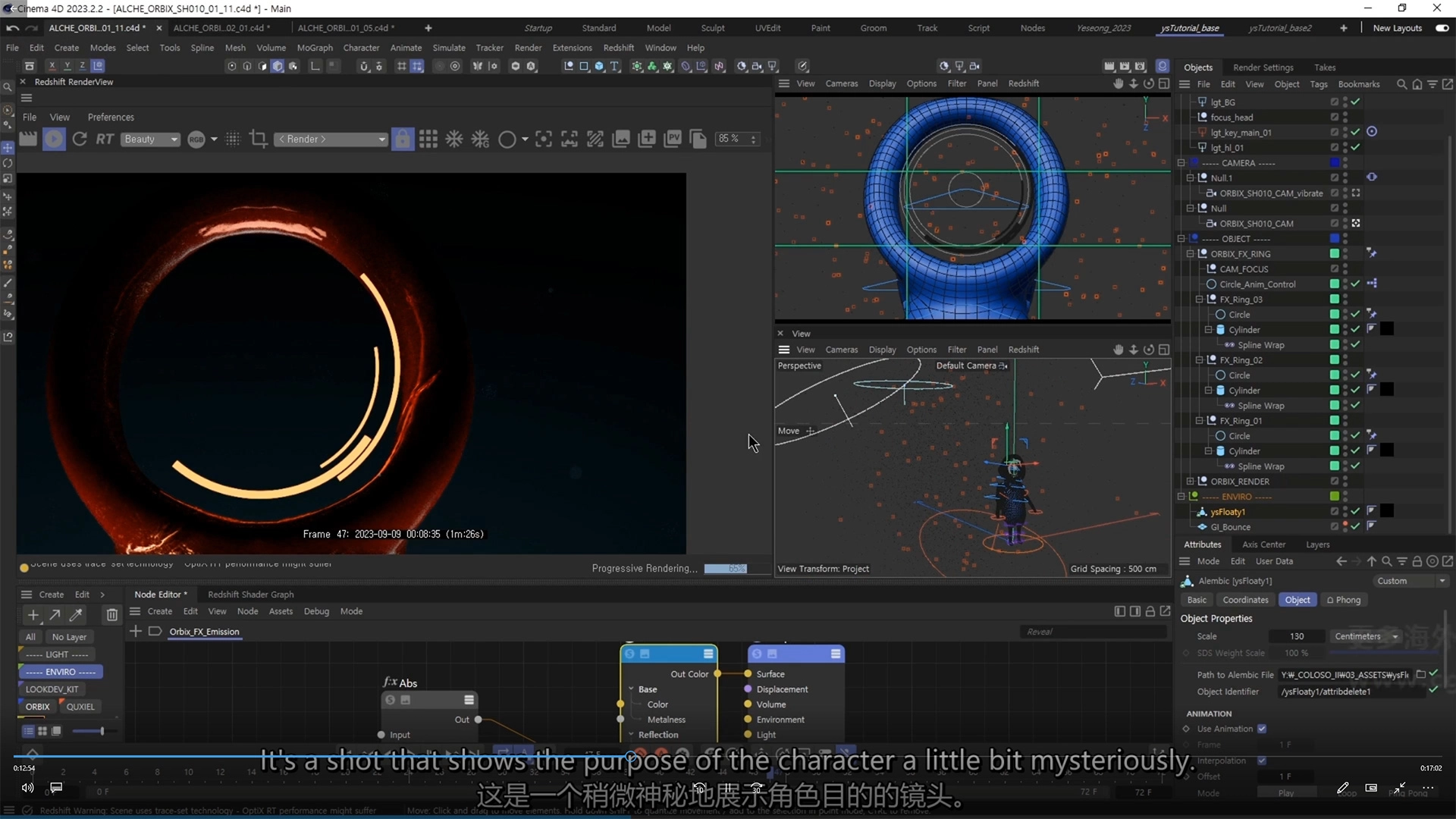
Task: Start the Redshift render play button
Action: (x=54, y=139)
